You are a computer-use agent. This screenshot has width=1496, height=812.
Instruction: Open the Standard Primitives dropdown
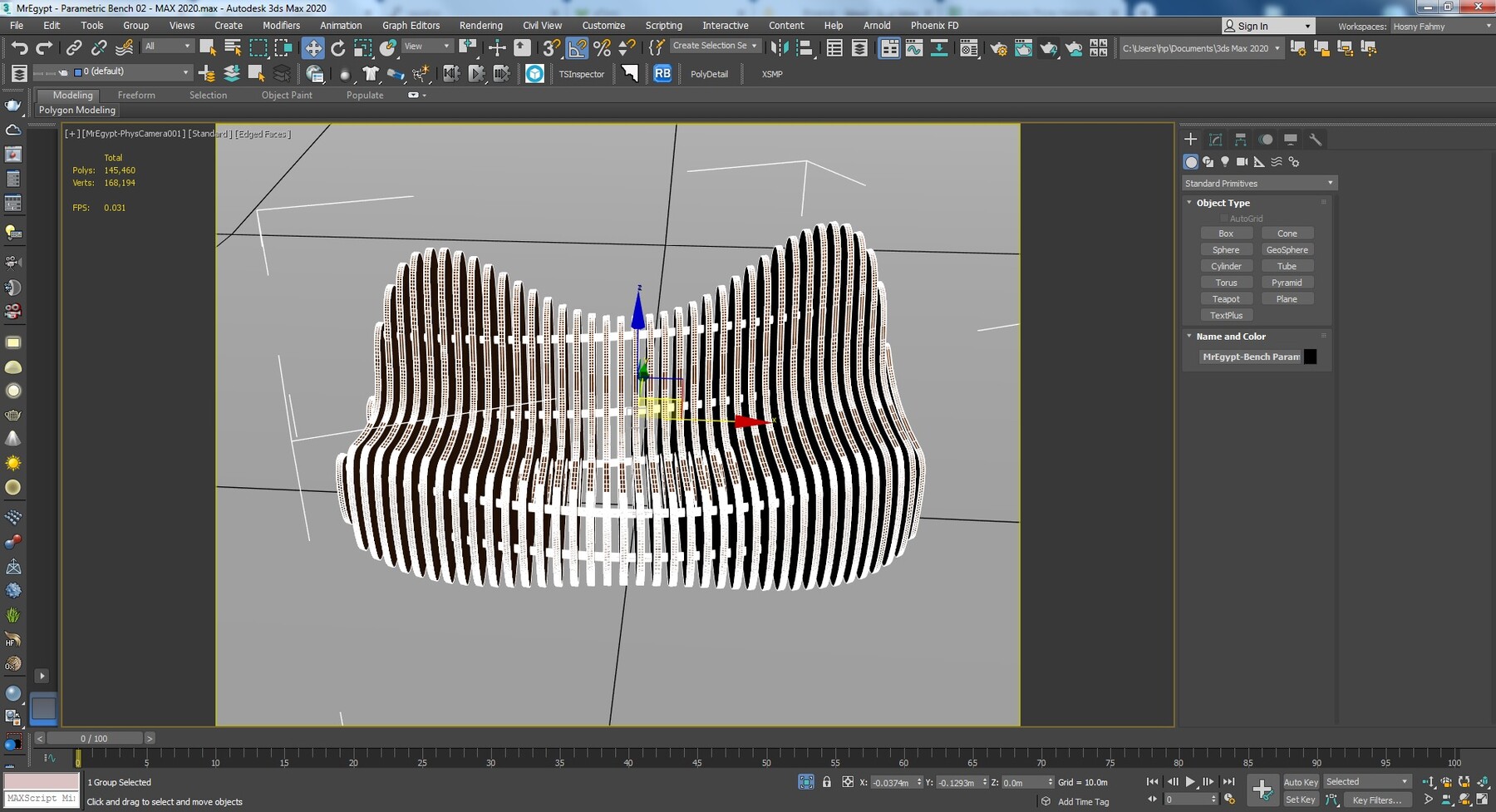1258,183
